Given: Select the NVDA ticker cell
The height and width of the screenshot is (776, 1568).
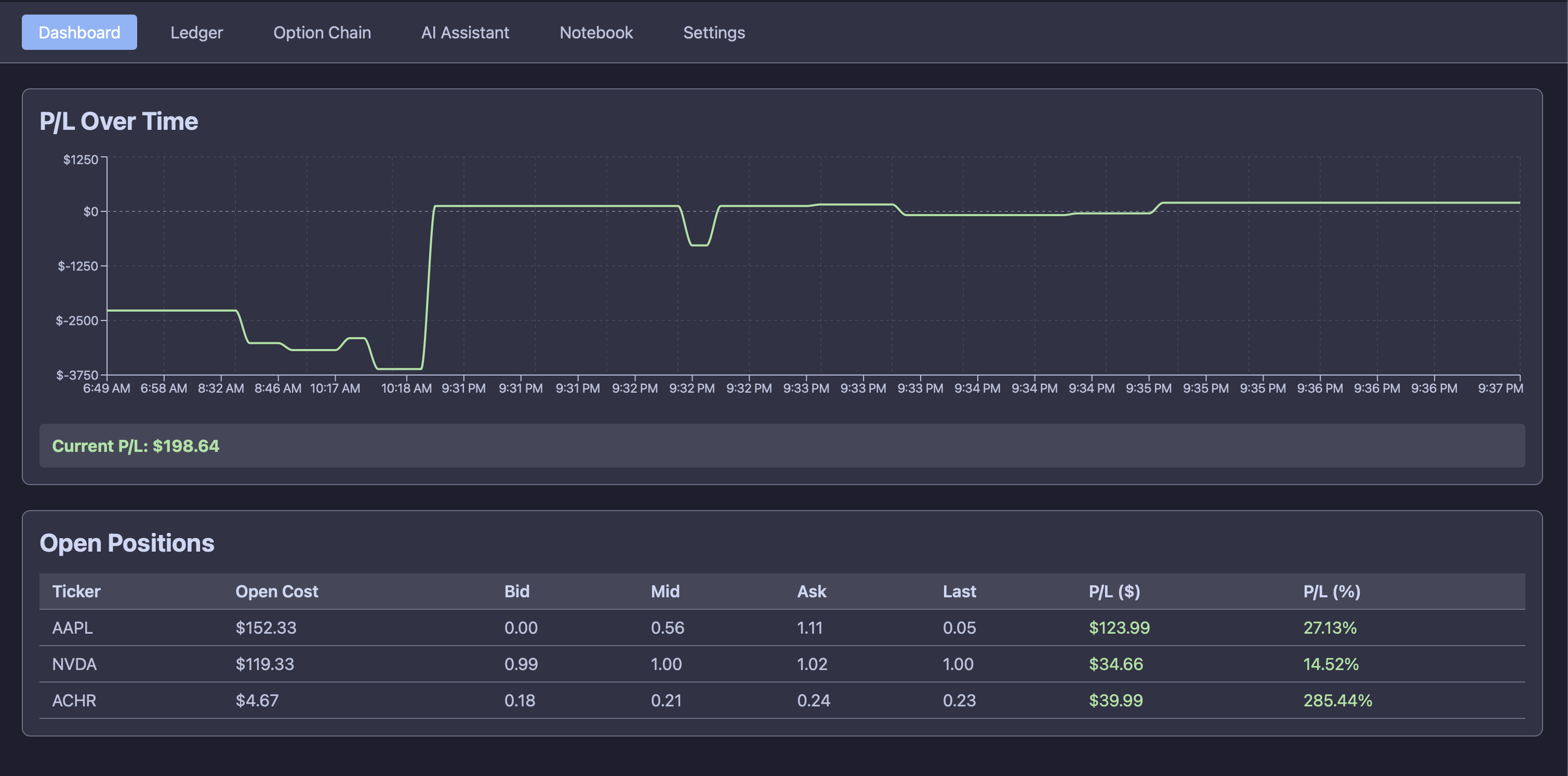Looking at the screenshot, I should click(x=74, y=664).
